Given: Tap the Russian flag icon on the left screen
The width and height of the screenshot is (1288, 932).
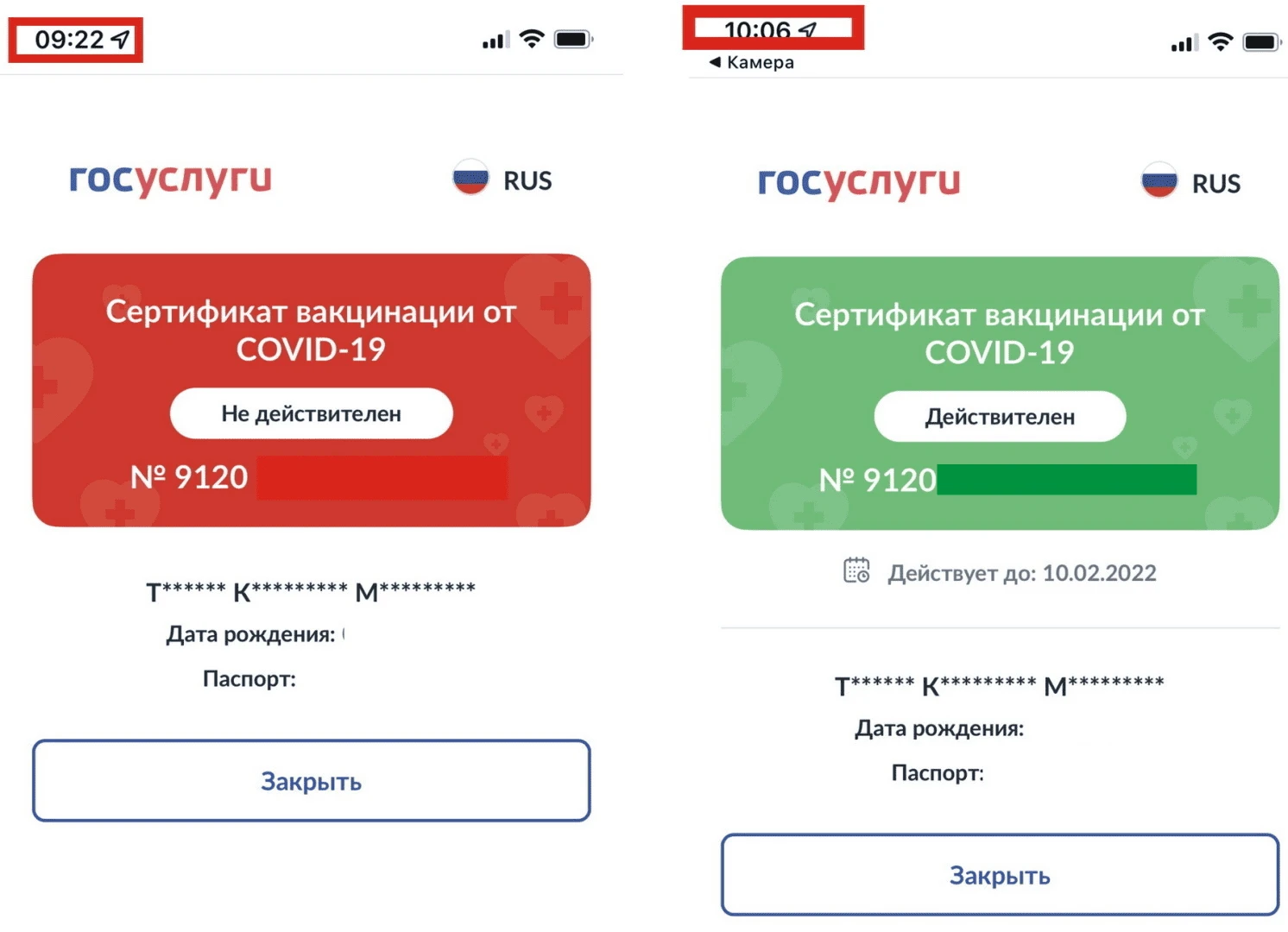Looking at the screenshot, I should click(469, 179).
